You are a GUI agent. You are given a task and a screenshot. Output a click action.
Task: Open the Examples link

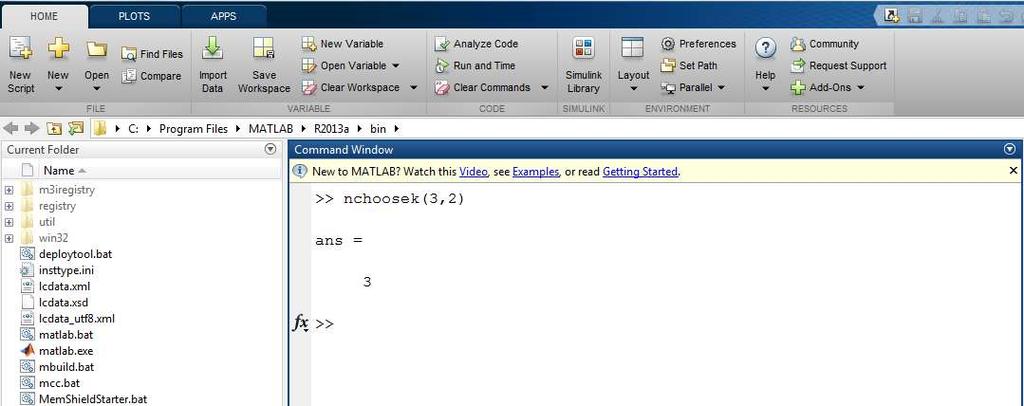536,172
